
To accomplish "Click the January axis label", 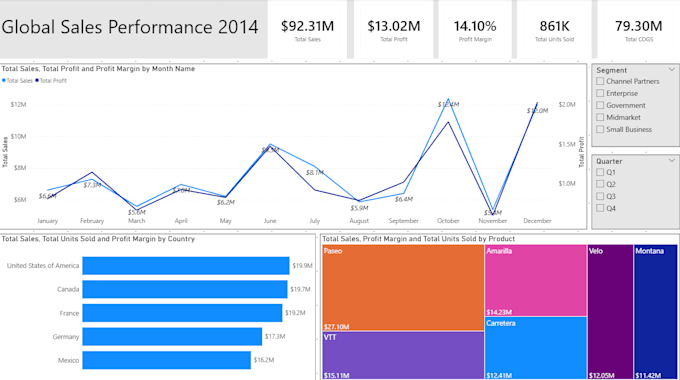I will coord(47,221).
